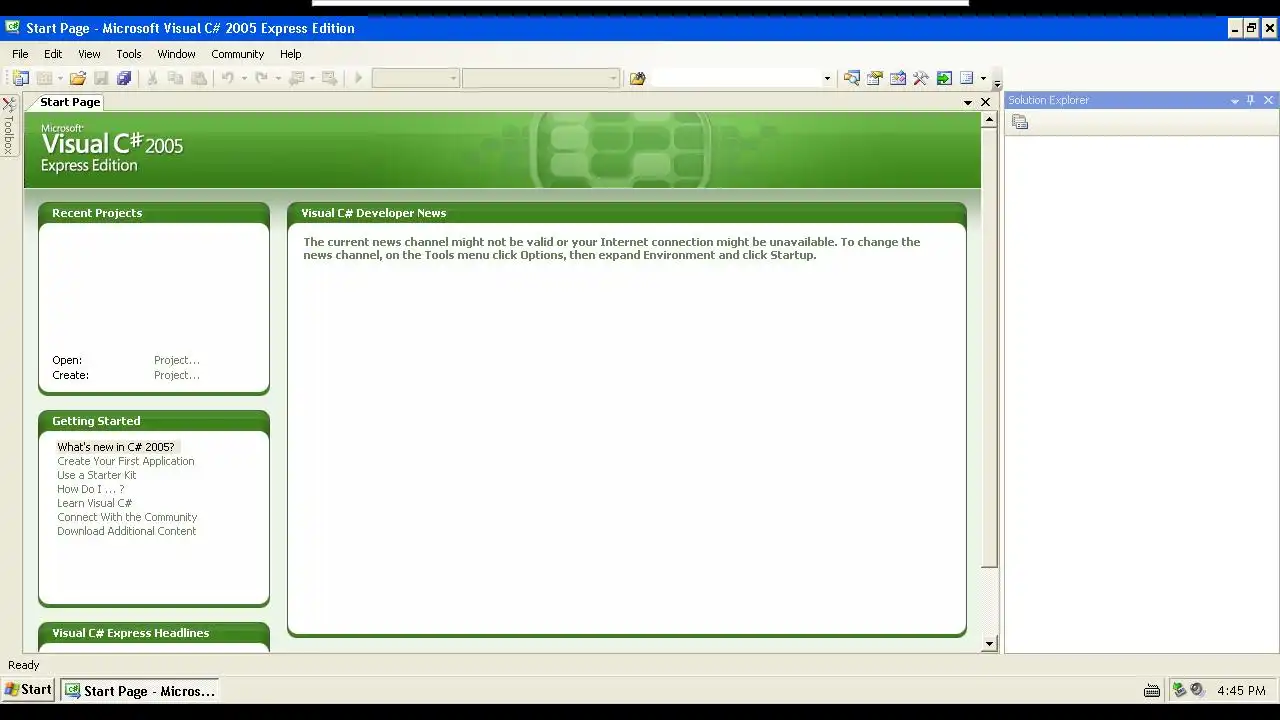
Task: Click the Navigate Forward toolbar icon
Action: (329, 78)
